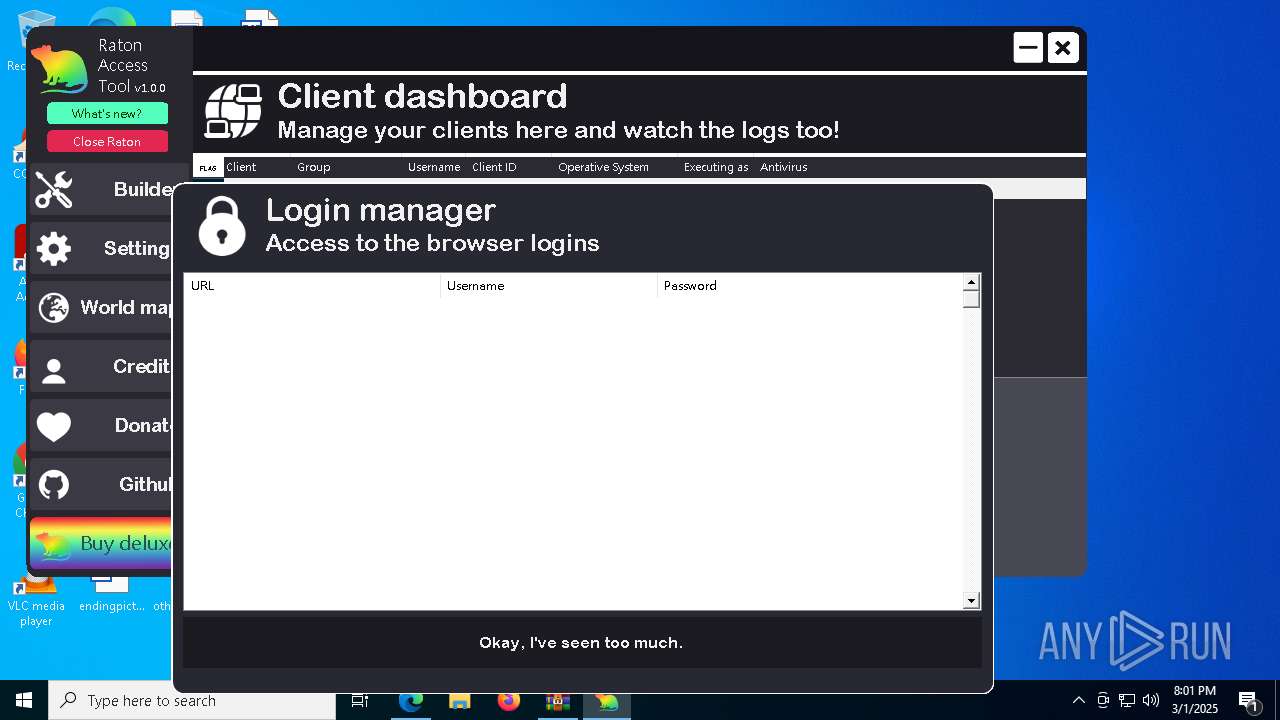Viewport: 1280px width, 720px height.
Task: Click the Close Raton button
Action: 107,141
